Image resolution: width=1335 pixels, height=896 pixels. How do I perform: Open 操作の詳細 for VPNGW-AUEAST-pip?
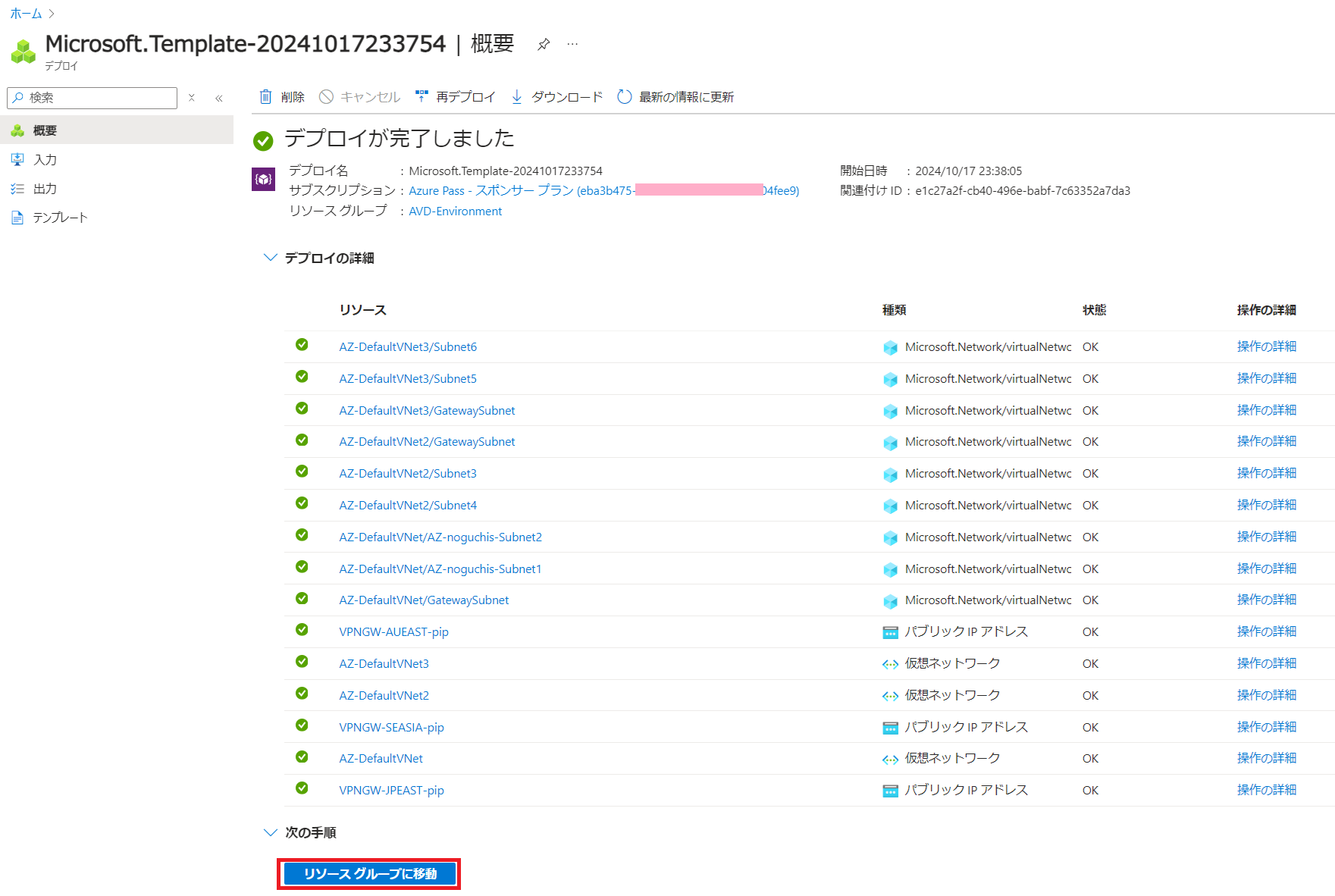point(1267,631)
